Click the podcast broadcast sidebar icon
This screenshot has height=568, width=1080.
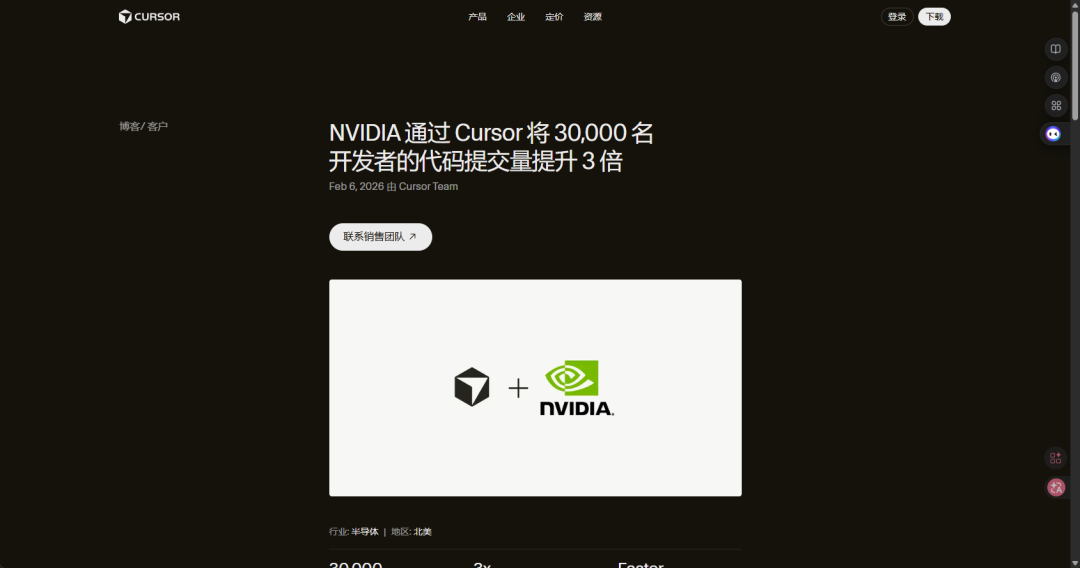point(1055,77)
